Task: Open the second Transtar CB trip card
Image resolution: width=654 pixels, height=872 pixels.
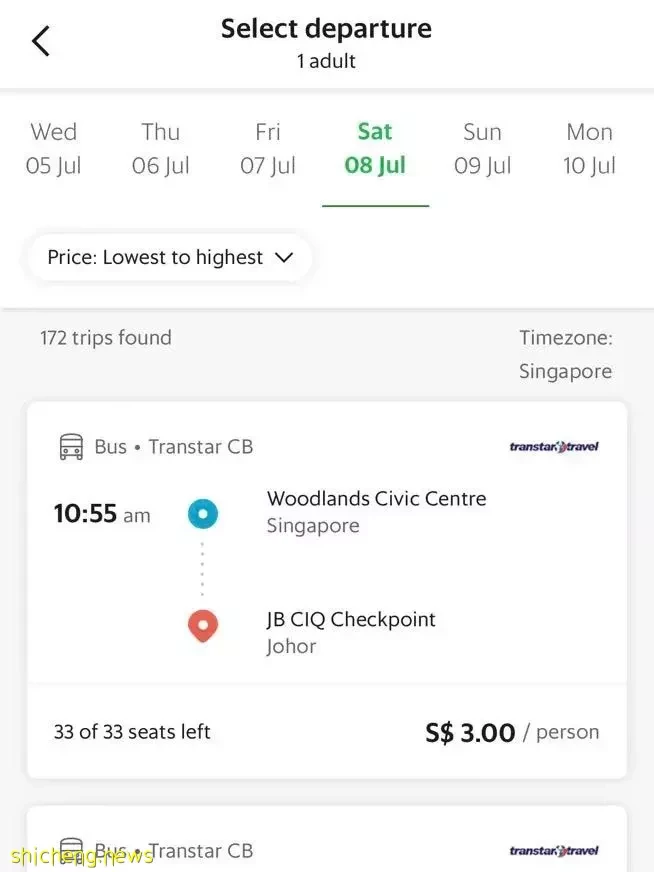Action: (x=327, y=839)
